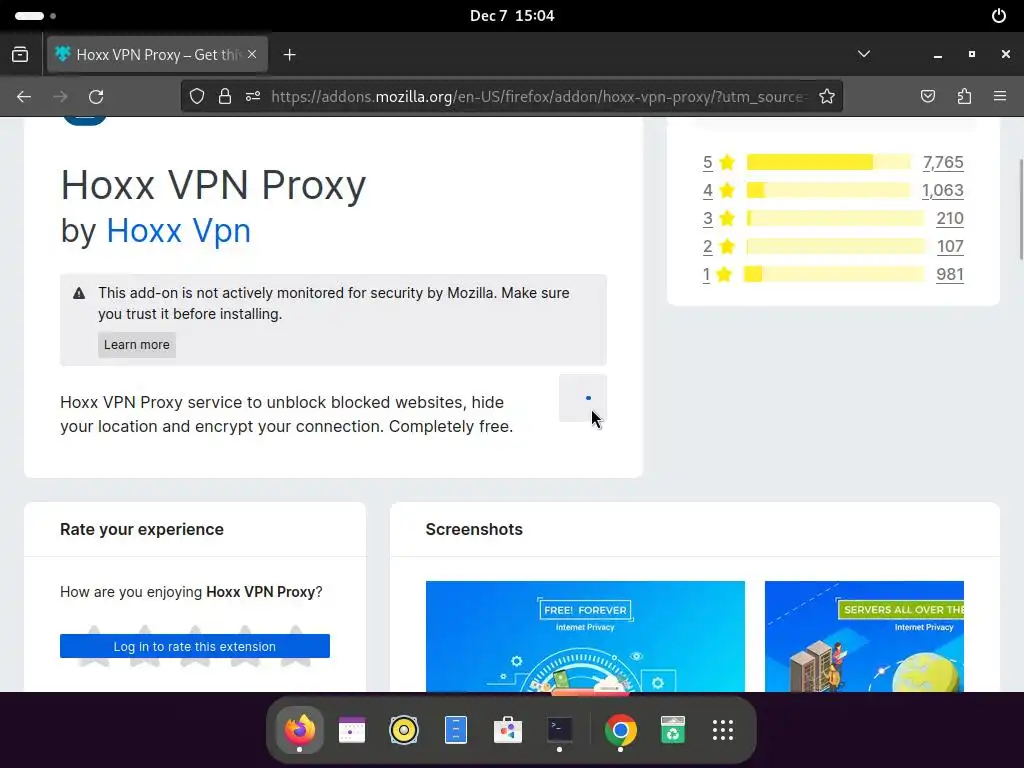
Task: Launch Google Chrome from dock
Action: 620,729
